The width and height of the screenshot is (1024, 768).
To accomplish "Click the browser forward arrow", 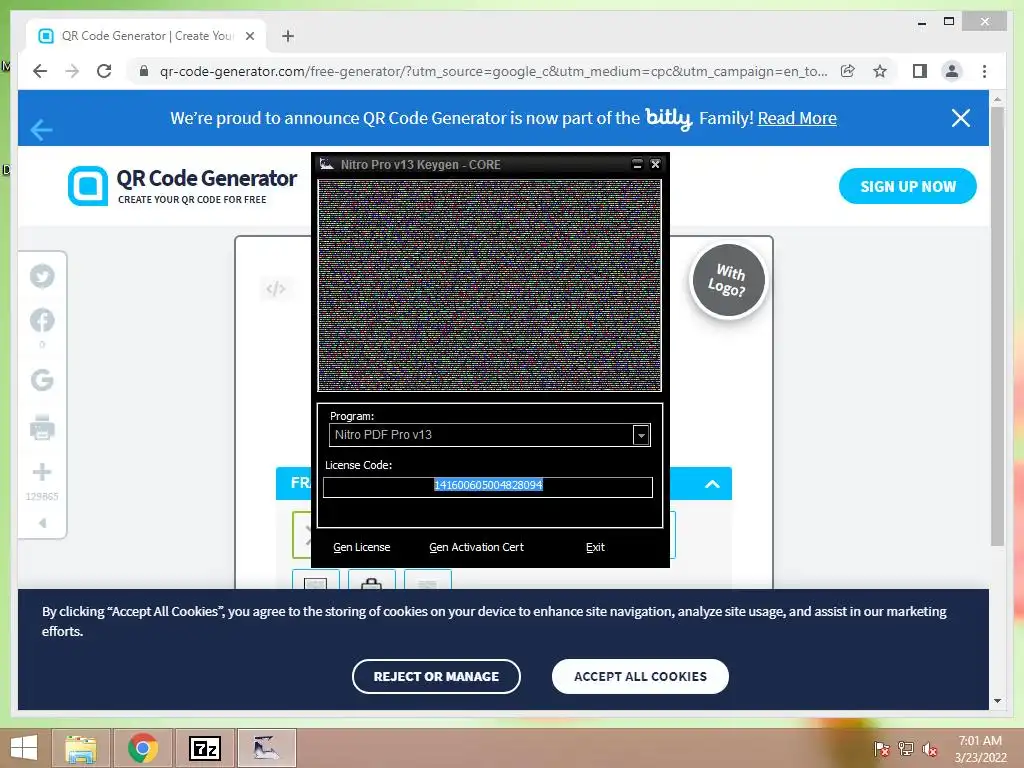I will click(72, 71).
